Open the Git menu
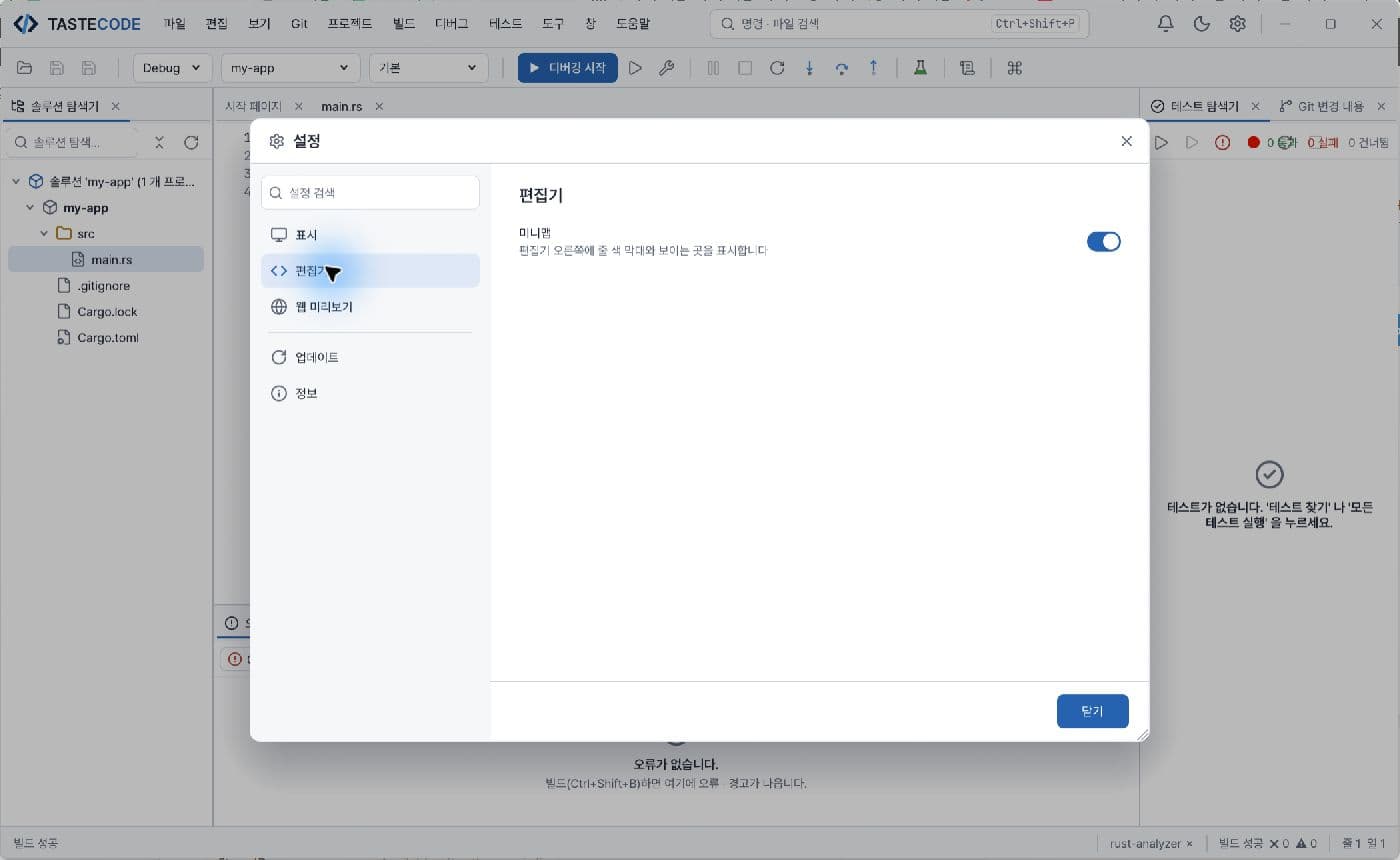Image resolution: width=1400 pixels, height=860 pixels. pyautogui.click(x=299, y=24)
